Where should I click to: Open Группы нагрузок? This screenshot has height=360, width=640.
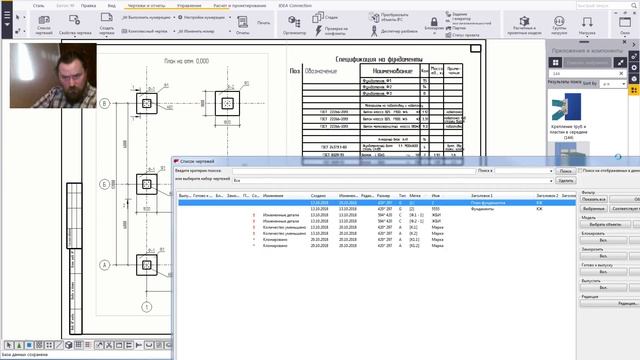click(559, 25)
